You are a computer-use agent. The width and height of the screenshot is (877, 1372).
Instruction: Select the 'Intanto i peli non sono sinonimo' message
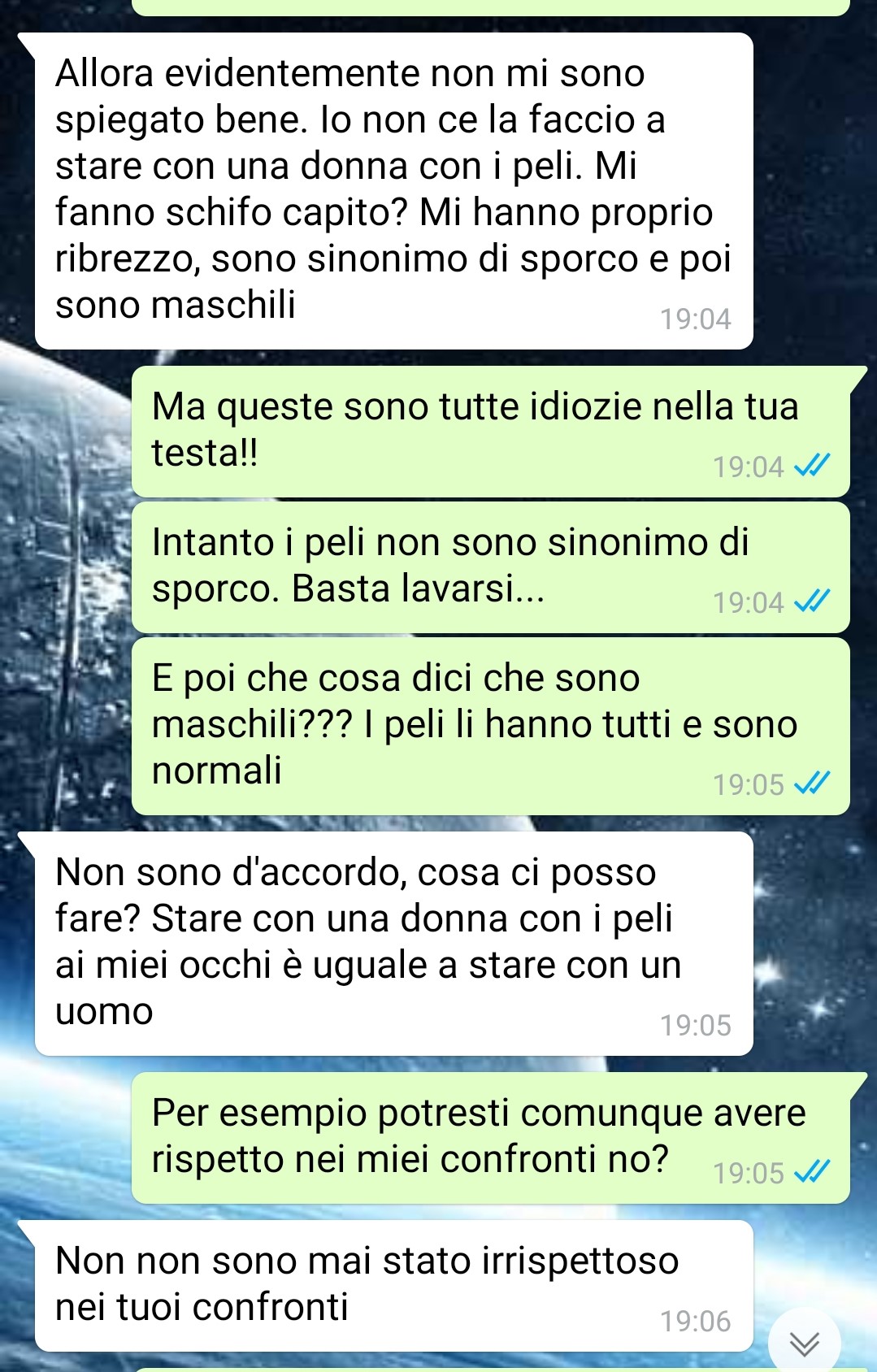(491, 567)
